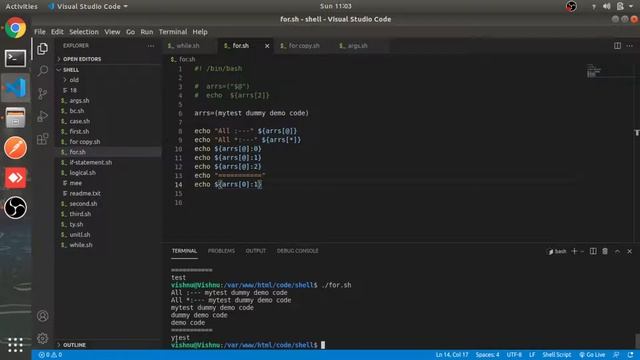
Task: Click Spaces: 4 indentation setting
Action: tap(487, 355)
